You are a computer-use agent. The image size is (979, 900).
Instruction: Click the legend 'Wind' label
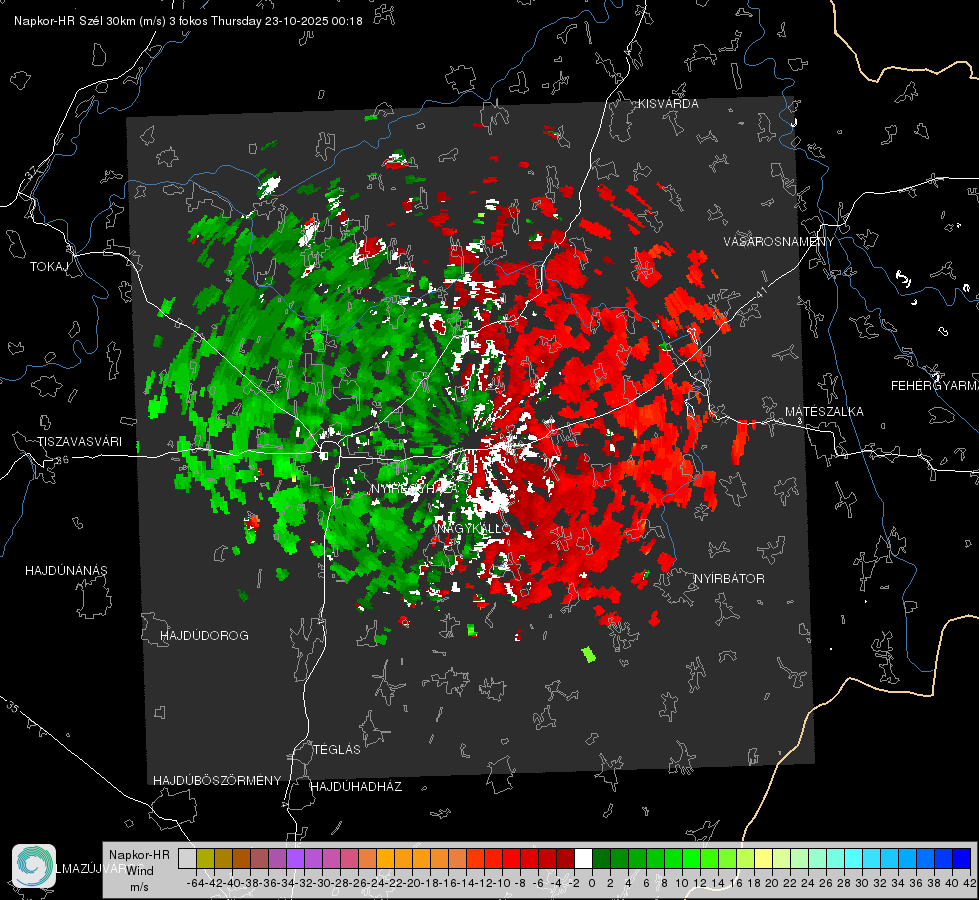140,871
